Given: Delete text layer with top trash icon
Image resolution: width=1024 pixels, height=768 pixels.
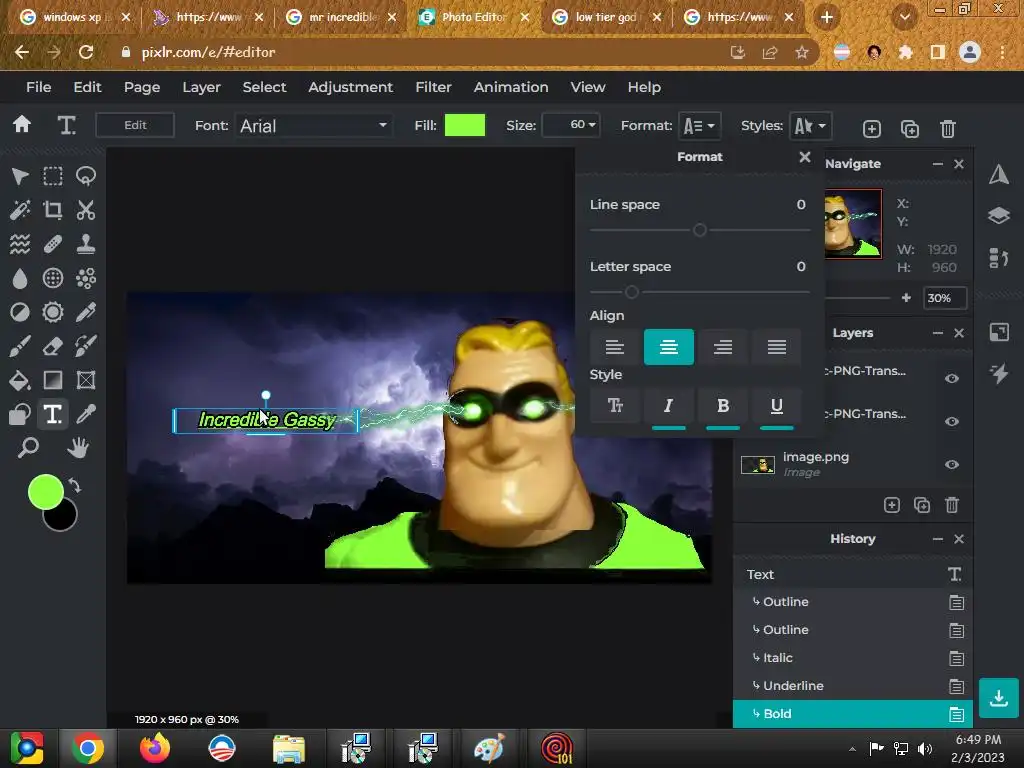Looking at the screenshot, I should [948, 129].
